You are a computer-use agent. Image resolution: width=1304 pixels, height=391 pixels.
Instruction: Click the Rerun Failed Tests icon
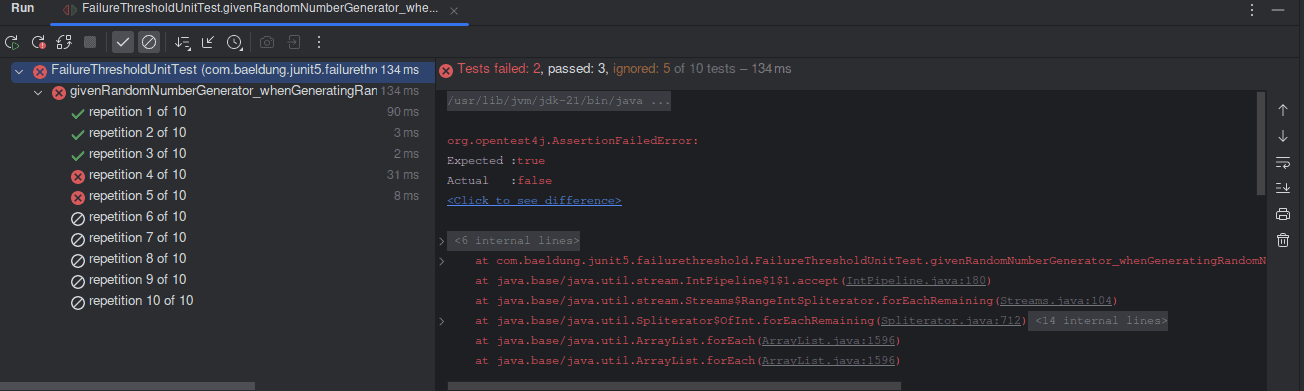coord(38,42)
